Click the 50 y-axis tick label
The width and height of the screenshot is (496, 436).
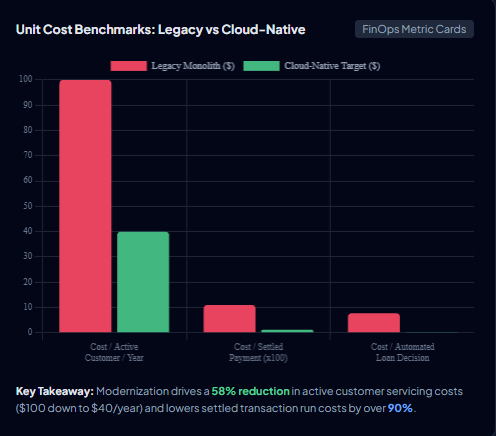pyautogui.click(x=28, y=206)
